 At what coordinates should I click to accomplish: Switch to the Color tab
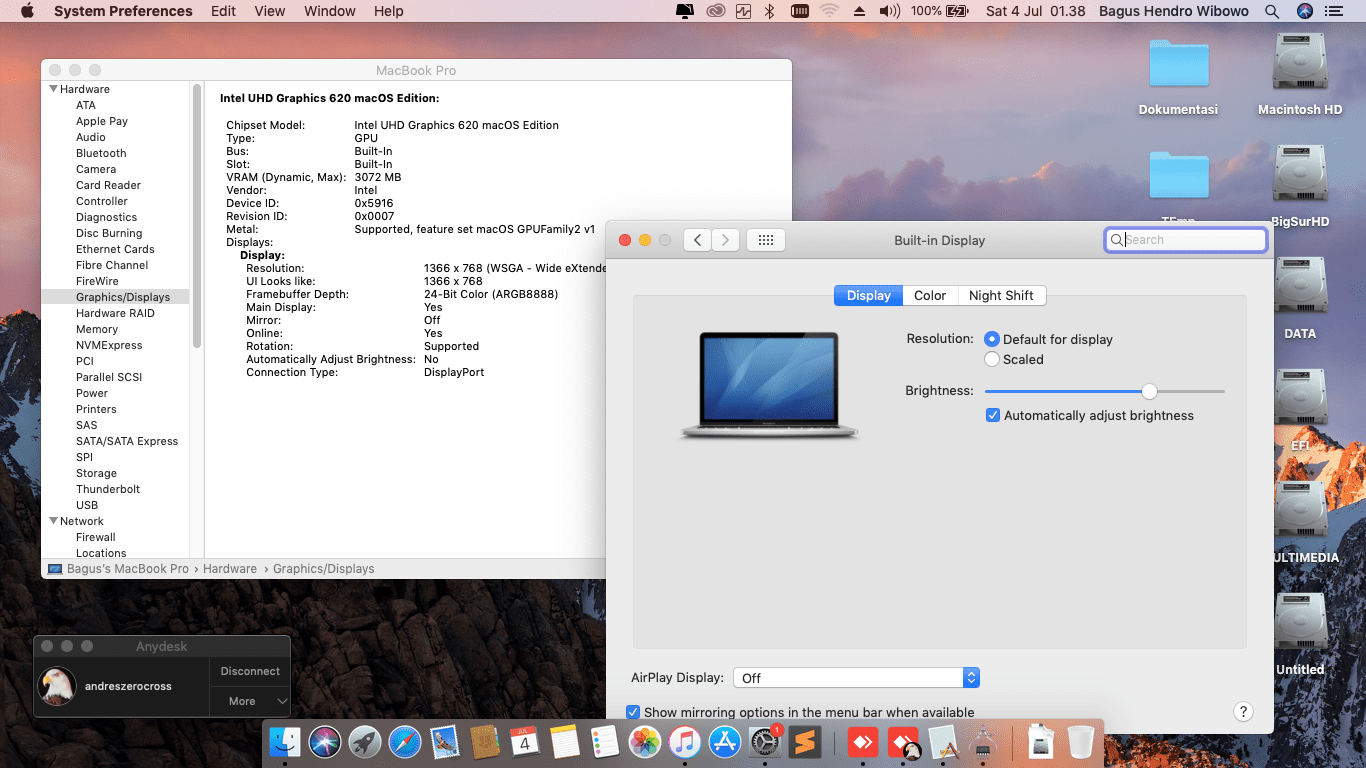(x=930, y=295)
